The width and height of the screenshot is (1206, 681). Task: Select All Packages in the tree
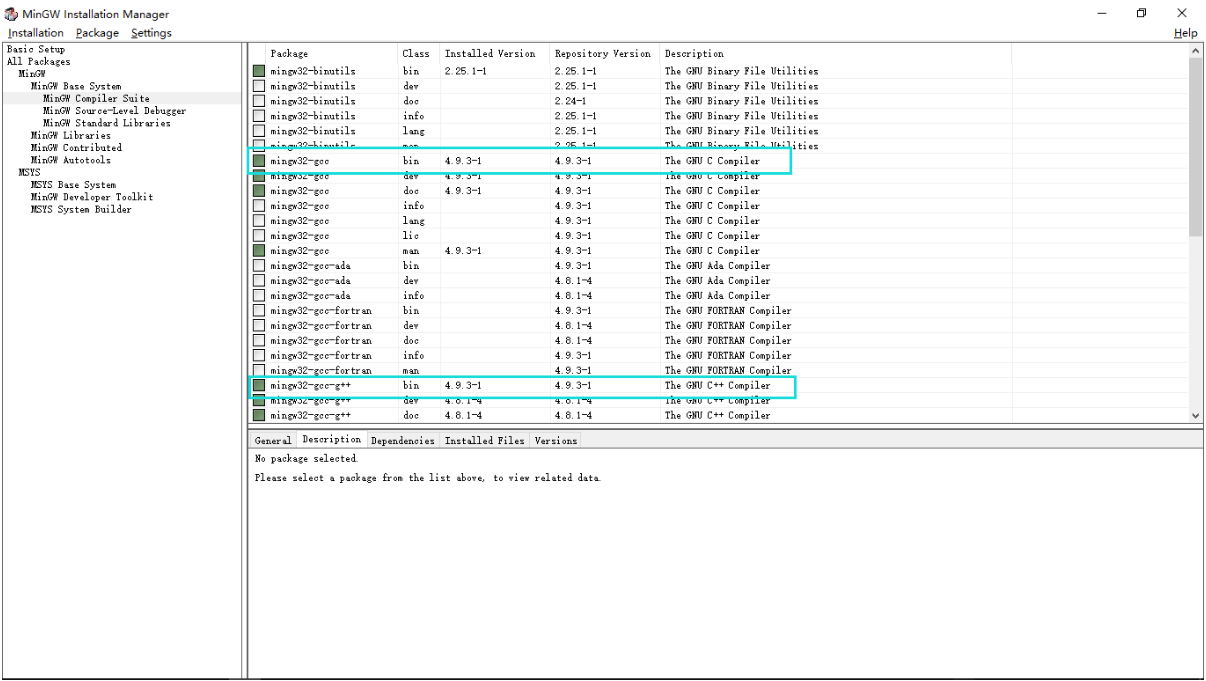point(39,62)
